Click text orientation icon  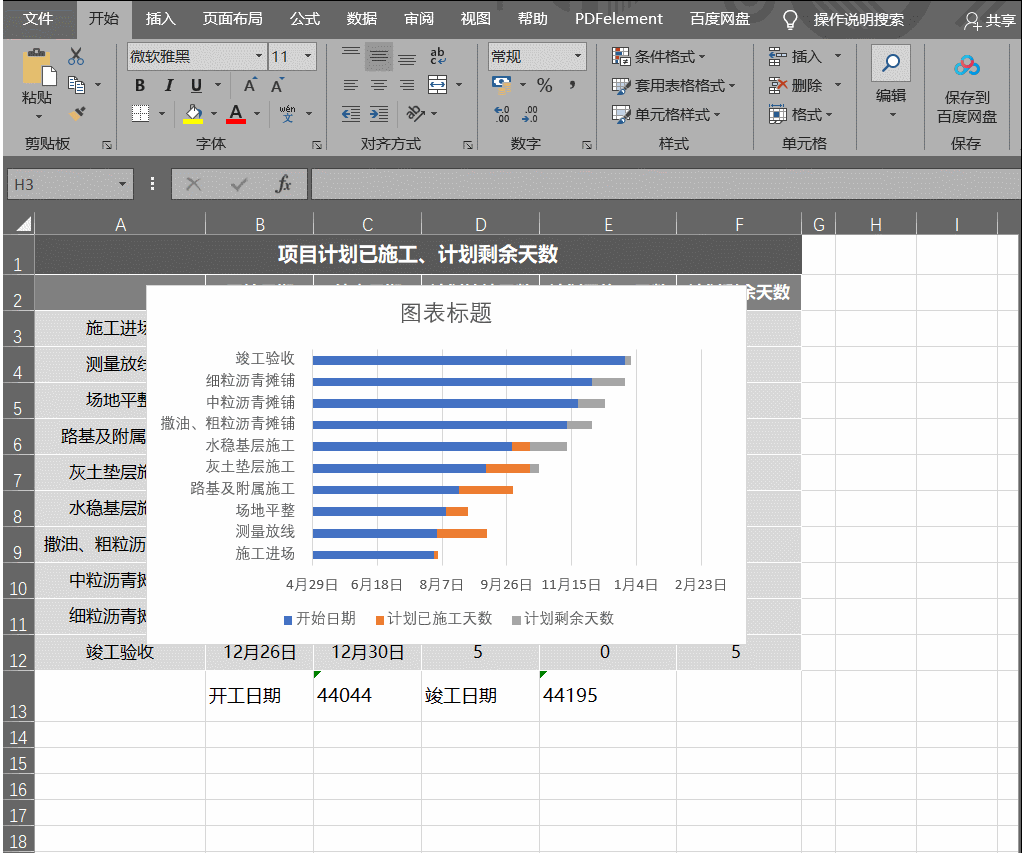tap(415, 114)
